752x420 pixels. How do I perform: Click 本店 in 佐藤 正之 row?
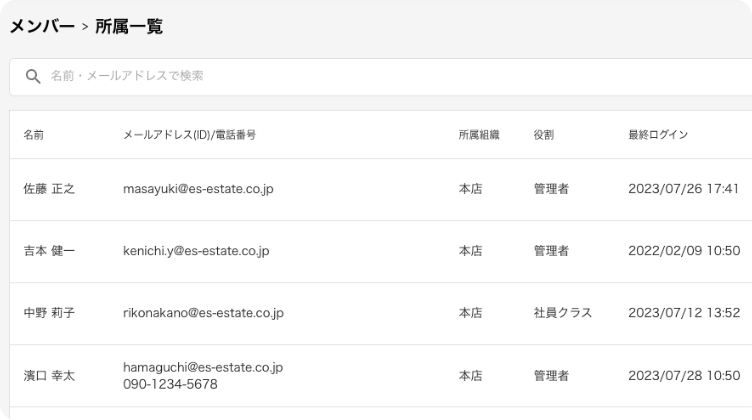pyautogui.click(x=470, y=189)
